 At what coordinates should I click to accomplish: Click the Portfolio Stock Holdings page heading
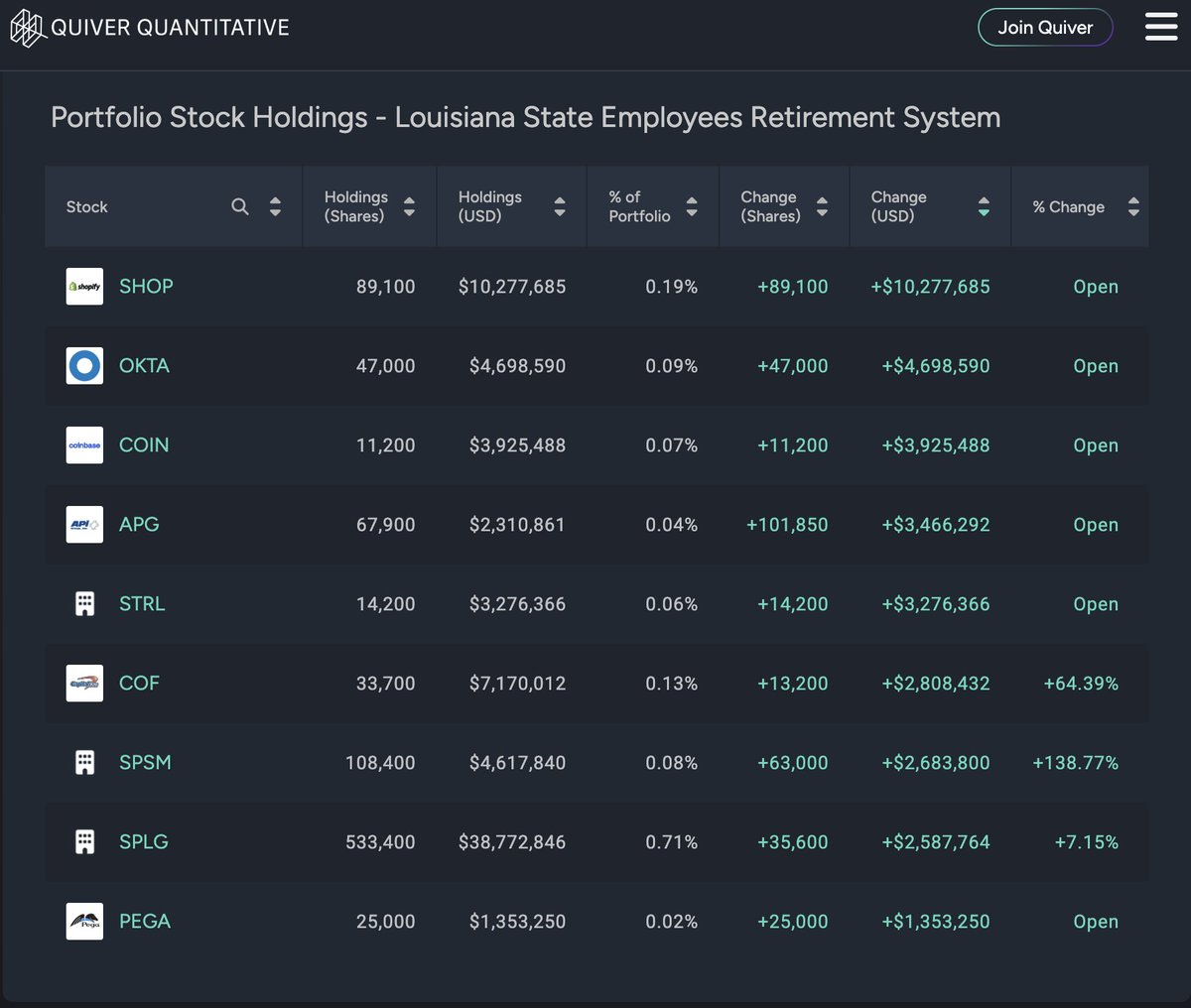pos(526,117)
